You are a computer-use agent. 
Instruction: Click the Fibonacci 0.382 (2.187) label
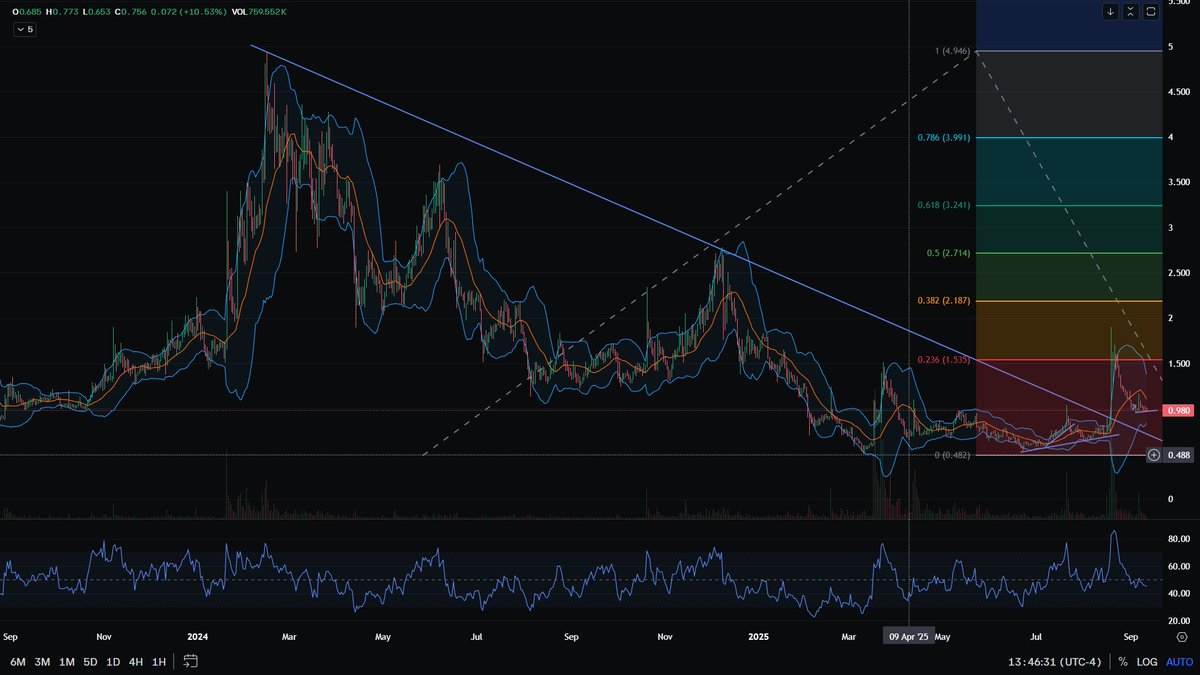[x=944, y=301]
